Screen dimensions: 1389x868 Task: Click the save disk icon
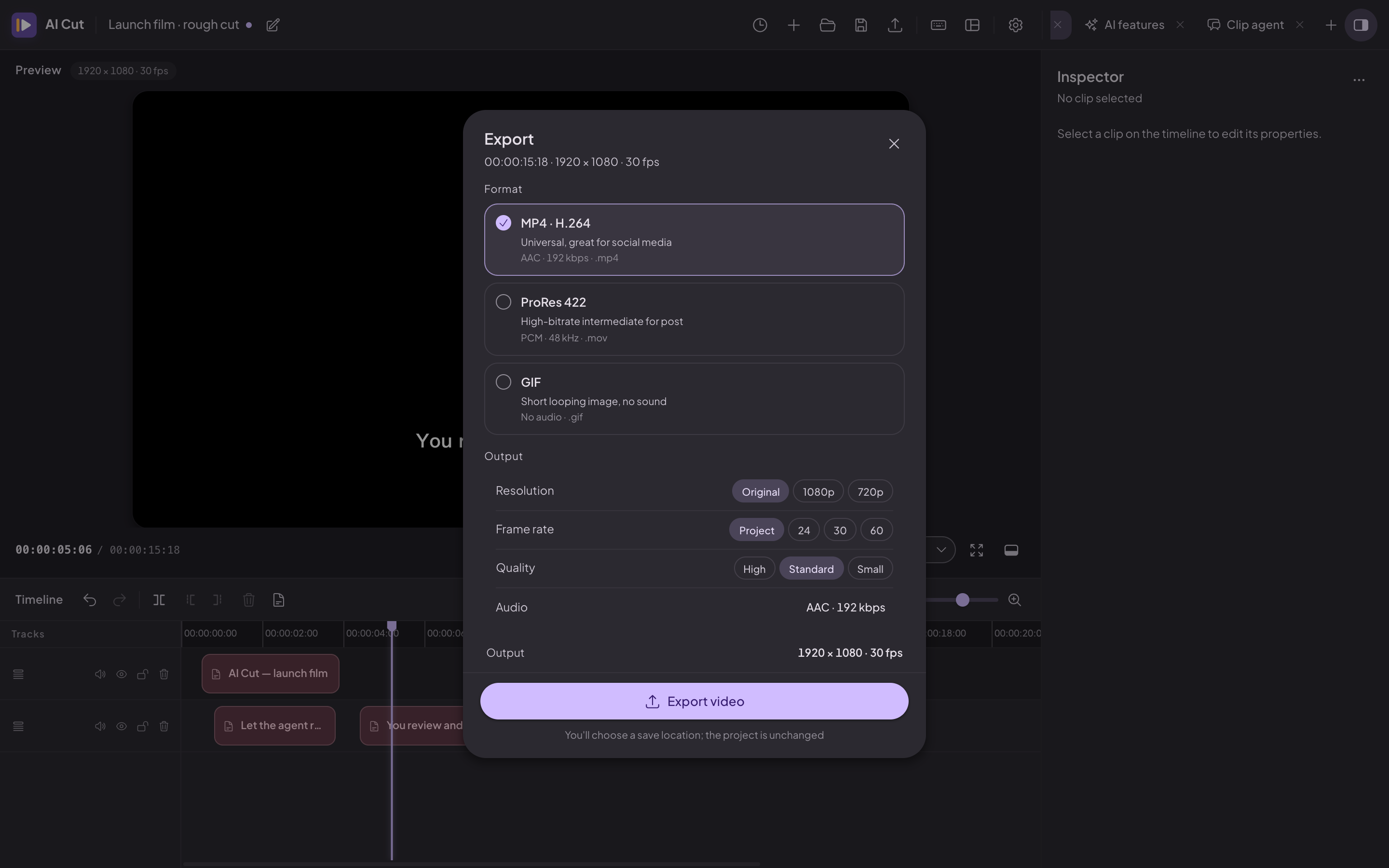[x=860, y=25]
